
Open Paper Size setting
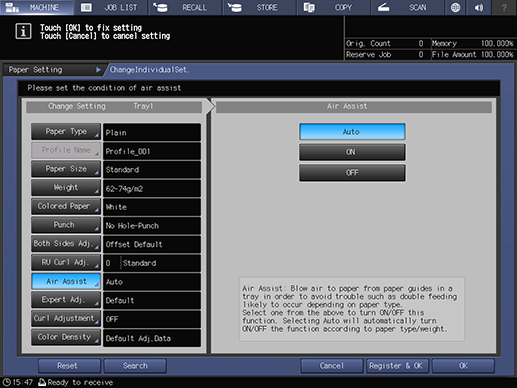pos(66,169)
